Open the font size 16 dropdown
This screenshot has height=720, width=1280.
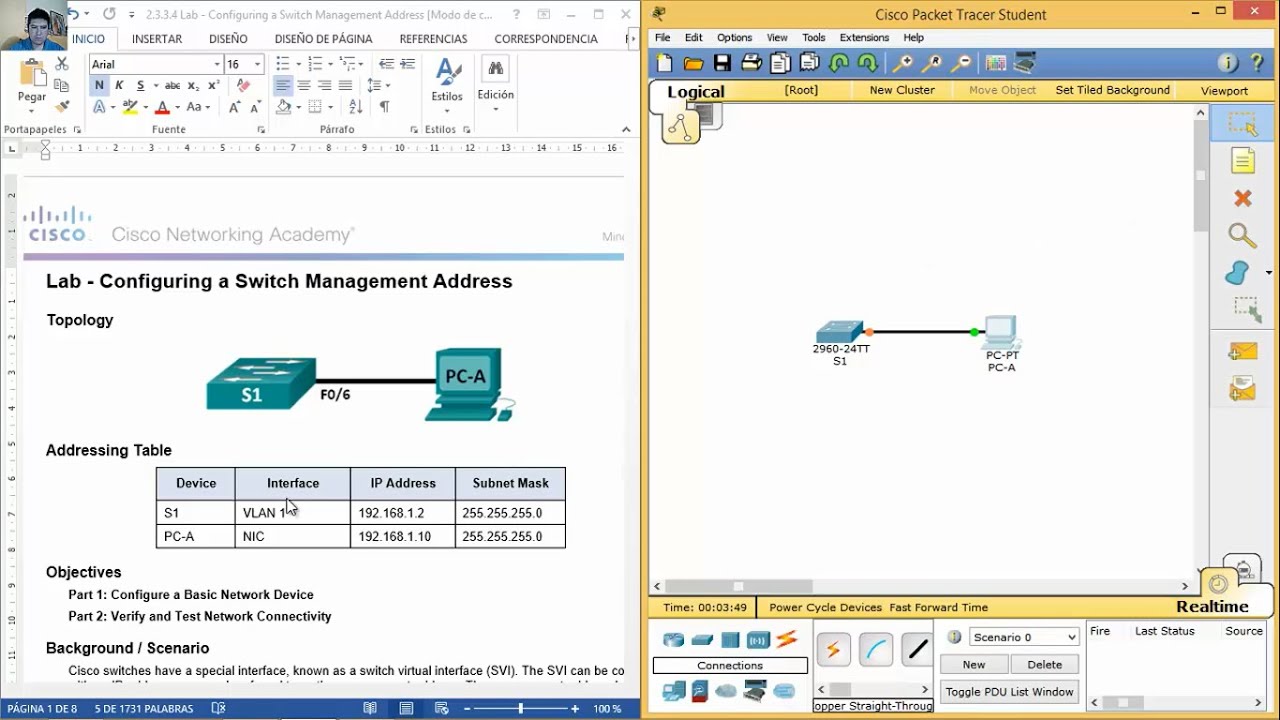[x=257, y=64]
